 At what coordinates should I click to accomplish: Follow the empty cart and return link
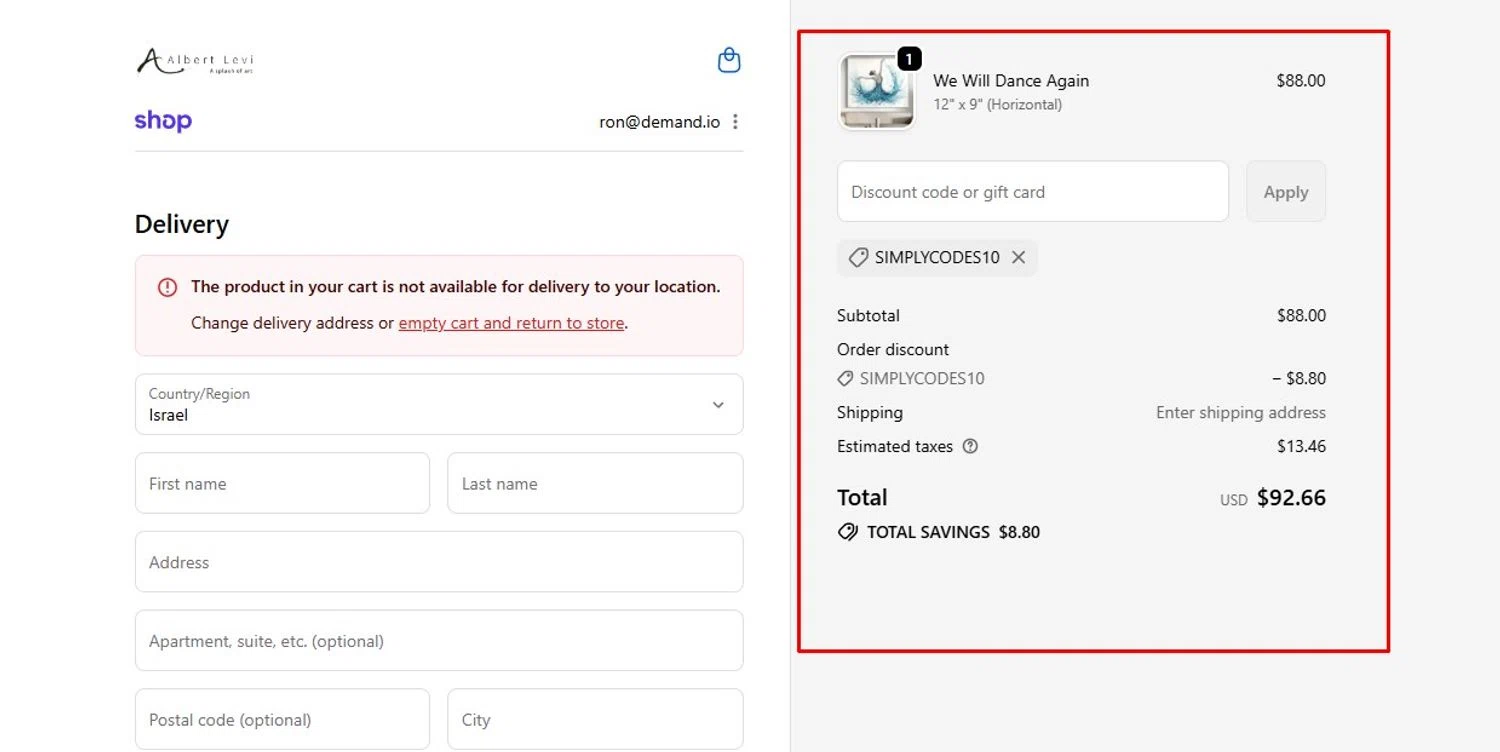511,323
